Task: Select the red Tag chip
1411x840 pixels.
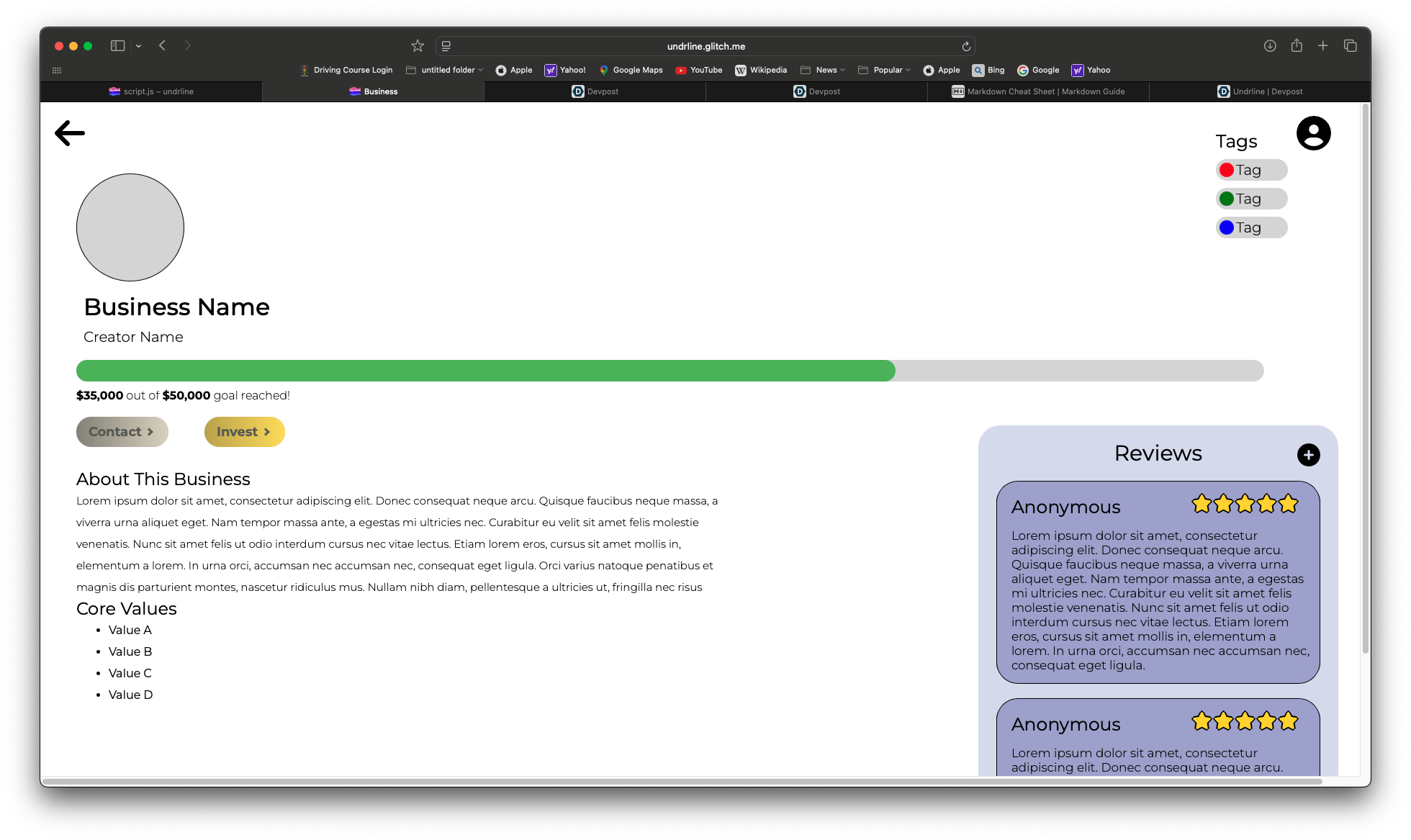Action: [1251, 170]
